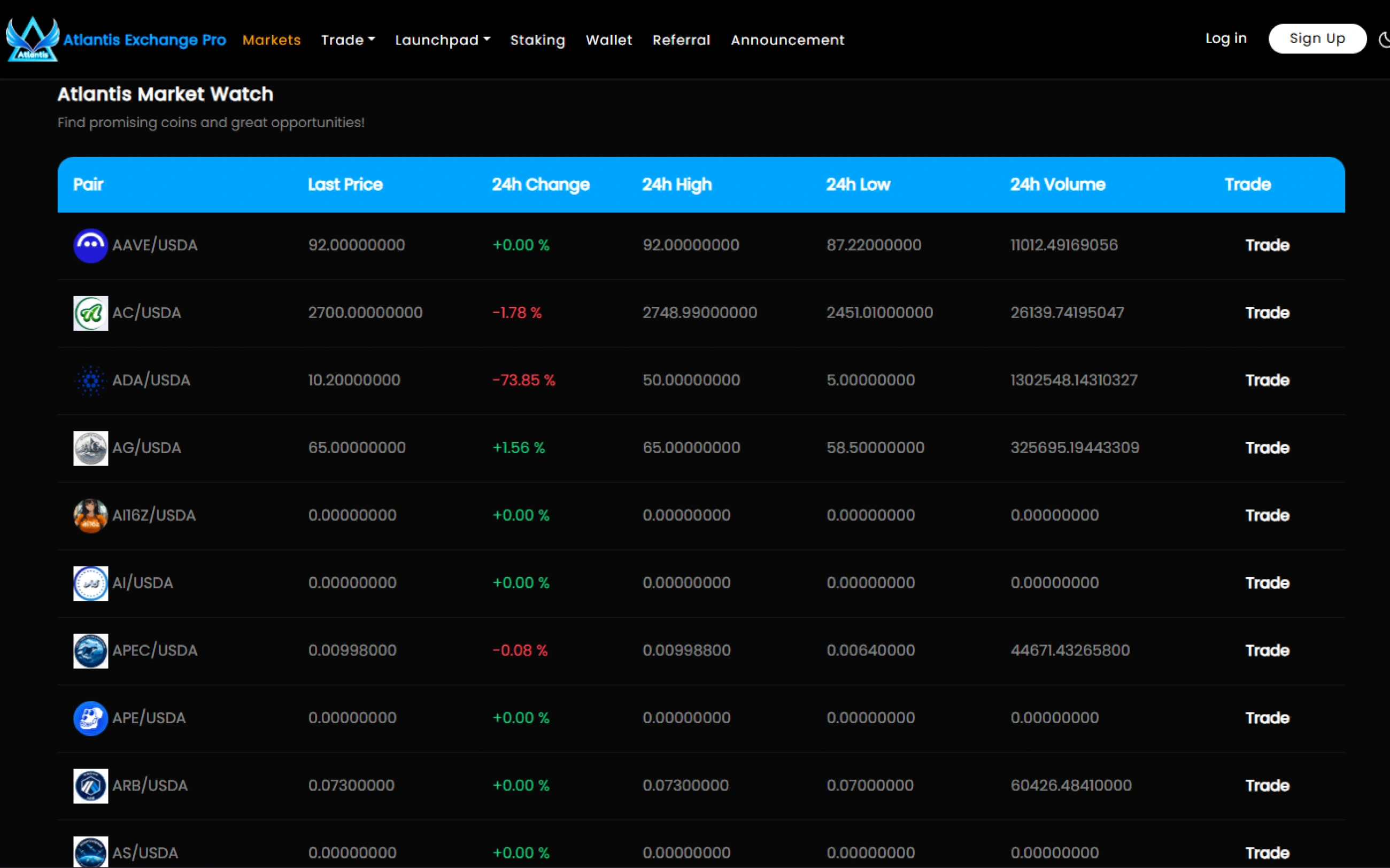Click the AI16Z coin icon
Viewport: 1390px width, 868px height.
(x=91, y=516)
